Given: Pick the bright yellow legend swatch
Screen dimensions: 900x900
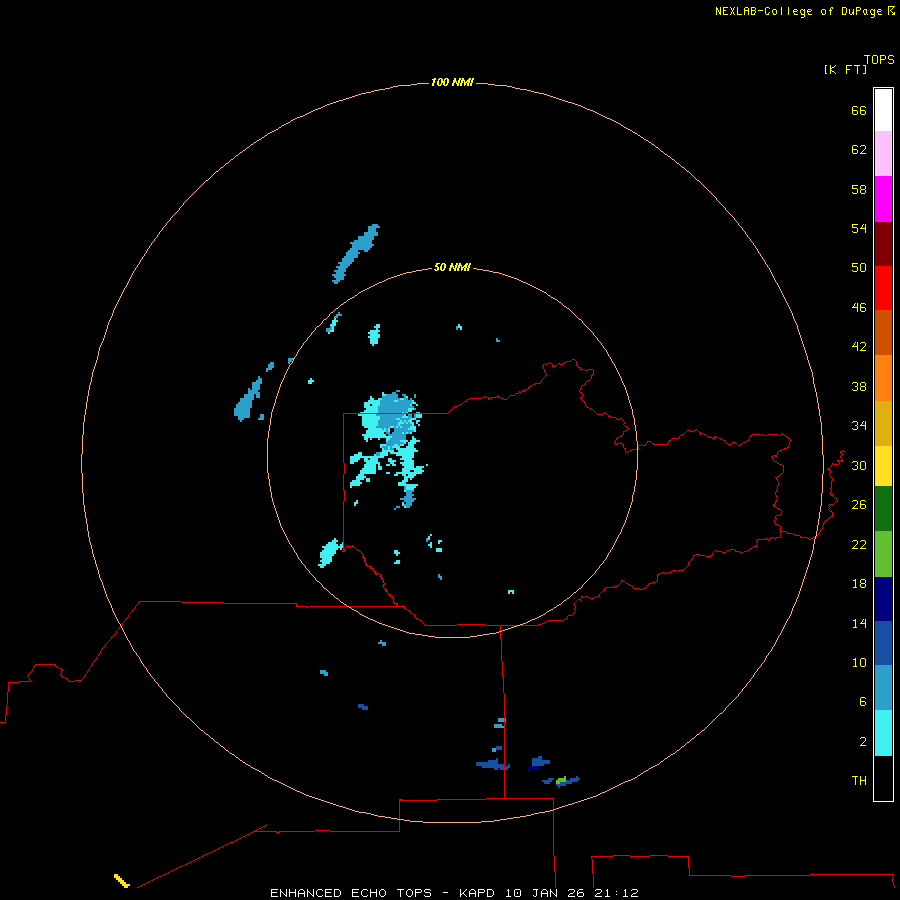Looking at the screenshot, I should (x=883, y=466).
